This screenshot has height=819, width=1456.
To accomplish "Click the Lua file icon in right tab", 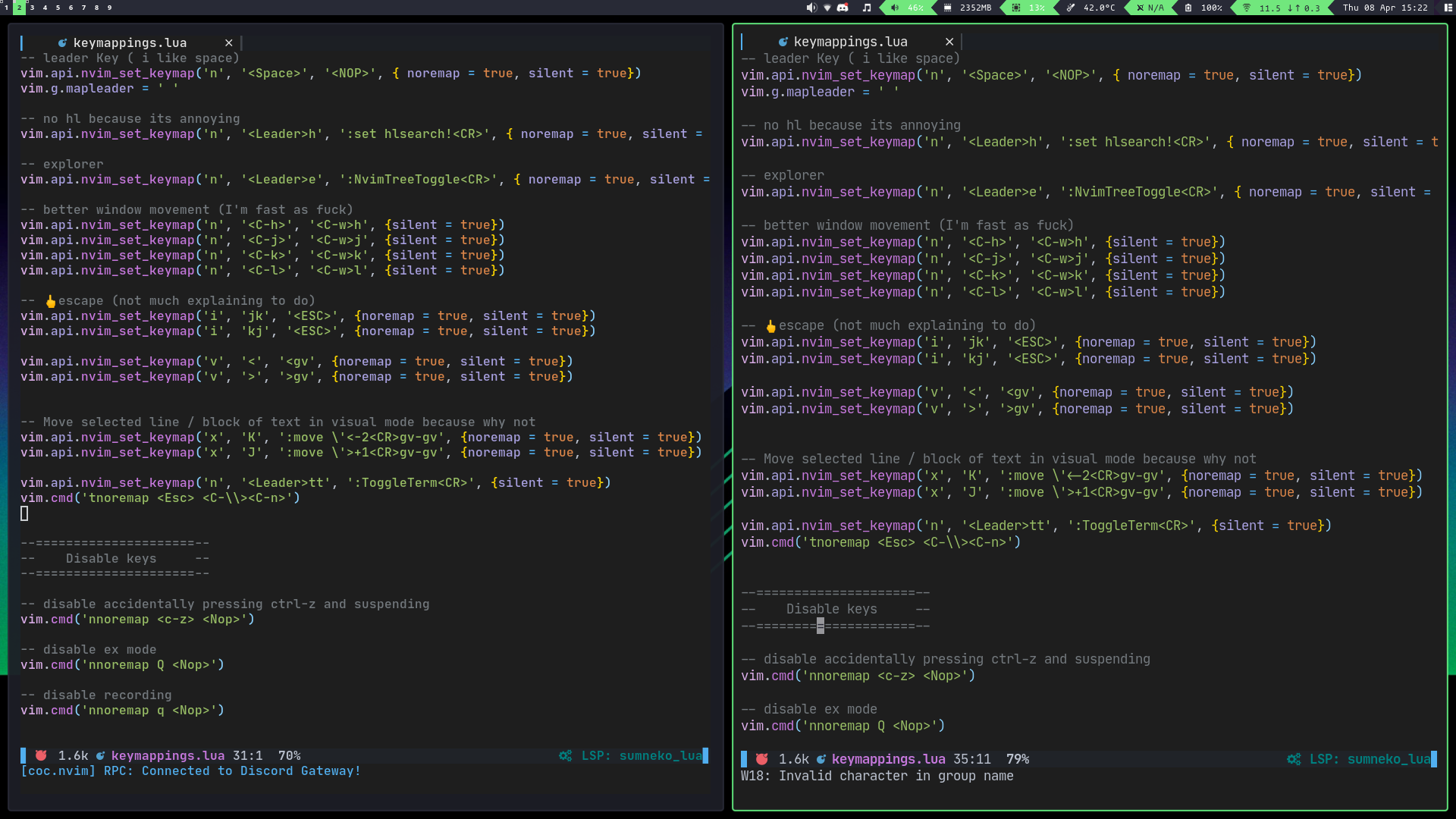I will pyautogui.click(x=783, y=42).
